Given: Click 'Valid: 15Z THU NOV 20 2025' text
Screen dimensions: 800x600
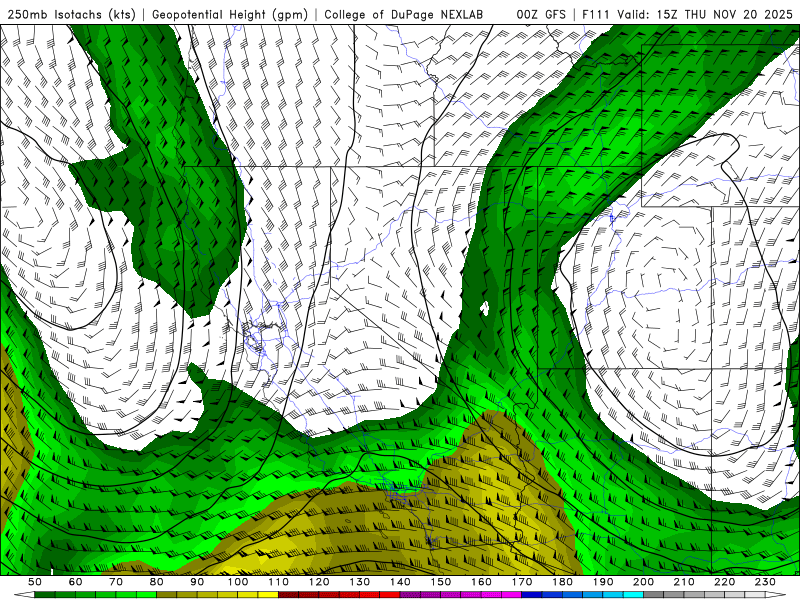Looking at the screenshot, I should pyautogui.click(x=705, y=14).
